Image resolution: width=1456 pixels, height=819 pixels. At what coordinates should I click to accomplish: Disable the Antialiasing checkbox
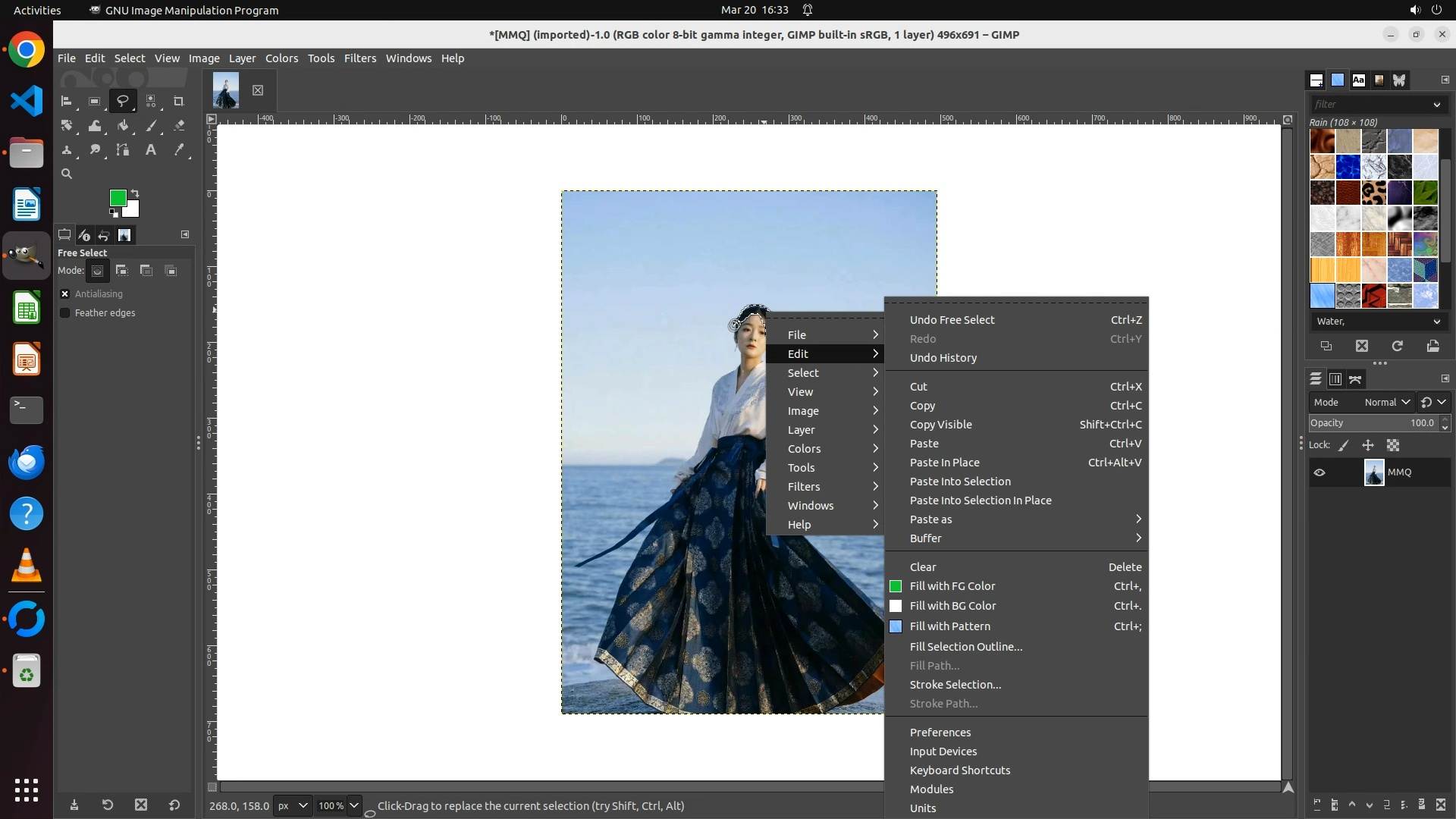(x=65, y=294)
